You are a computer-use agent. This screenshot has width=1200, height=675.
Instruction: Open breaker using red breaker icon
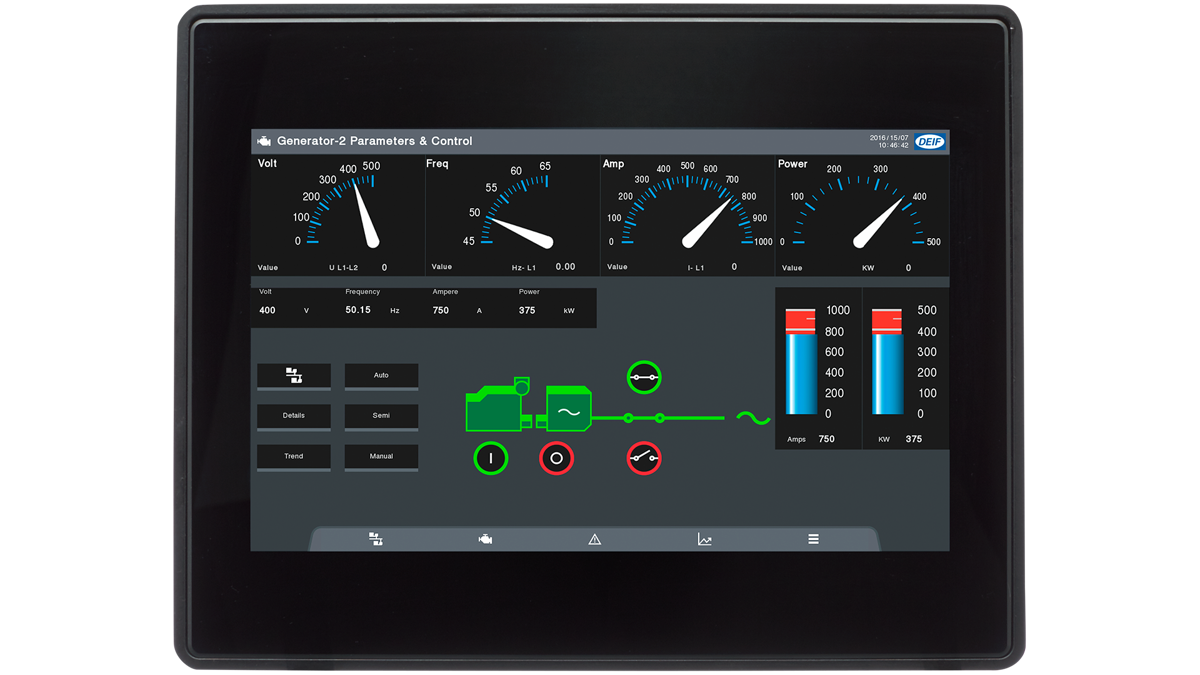tap(644, 458)
